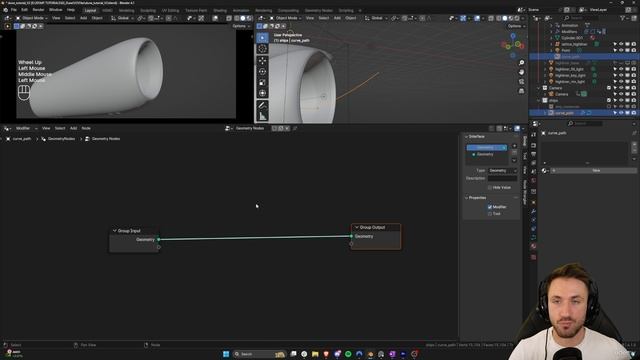The width and height of the screenshot is (640, 360).
Task: Open the Window menu
Action: 56,10
